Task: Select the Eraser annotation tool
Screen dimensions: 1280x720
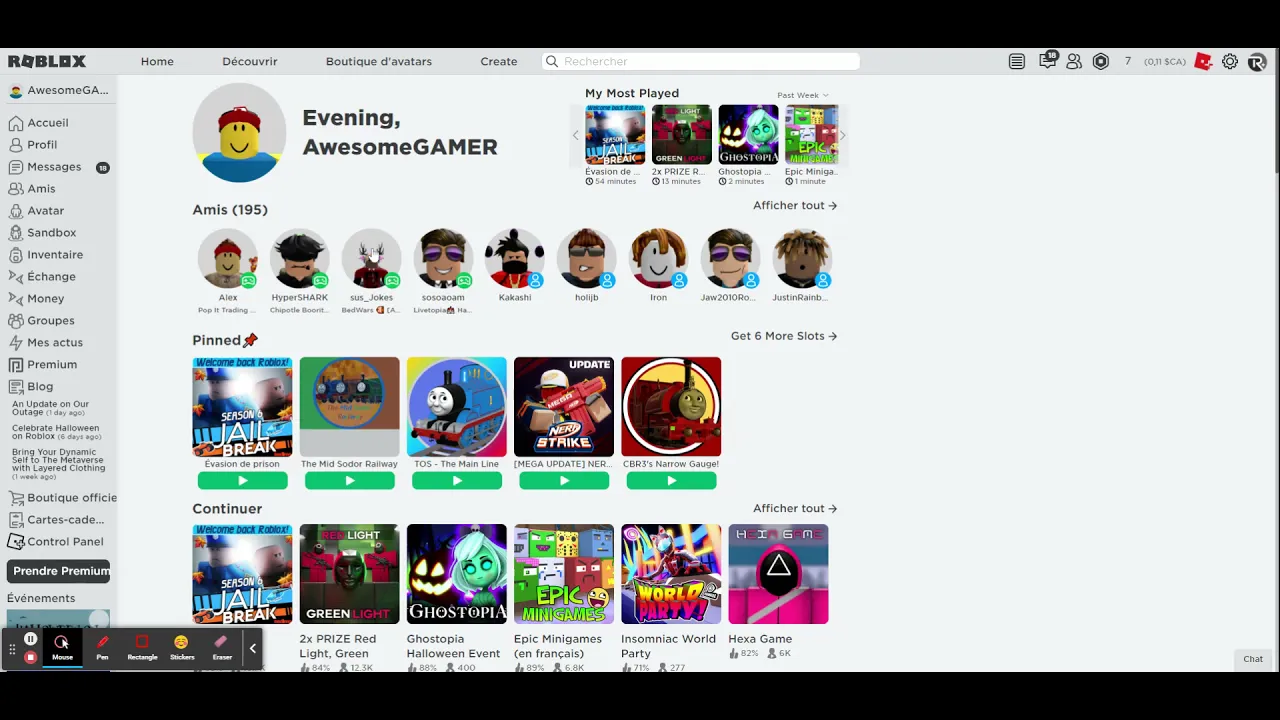Action: [222, 648]
